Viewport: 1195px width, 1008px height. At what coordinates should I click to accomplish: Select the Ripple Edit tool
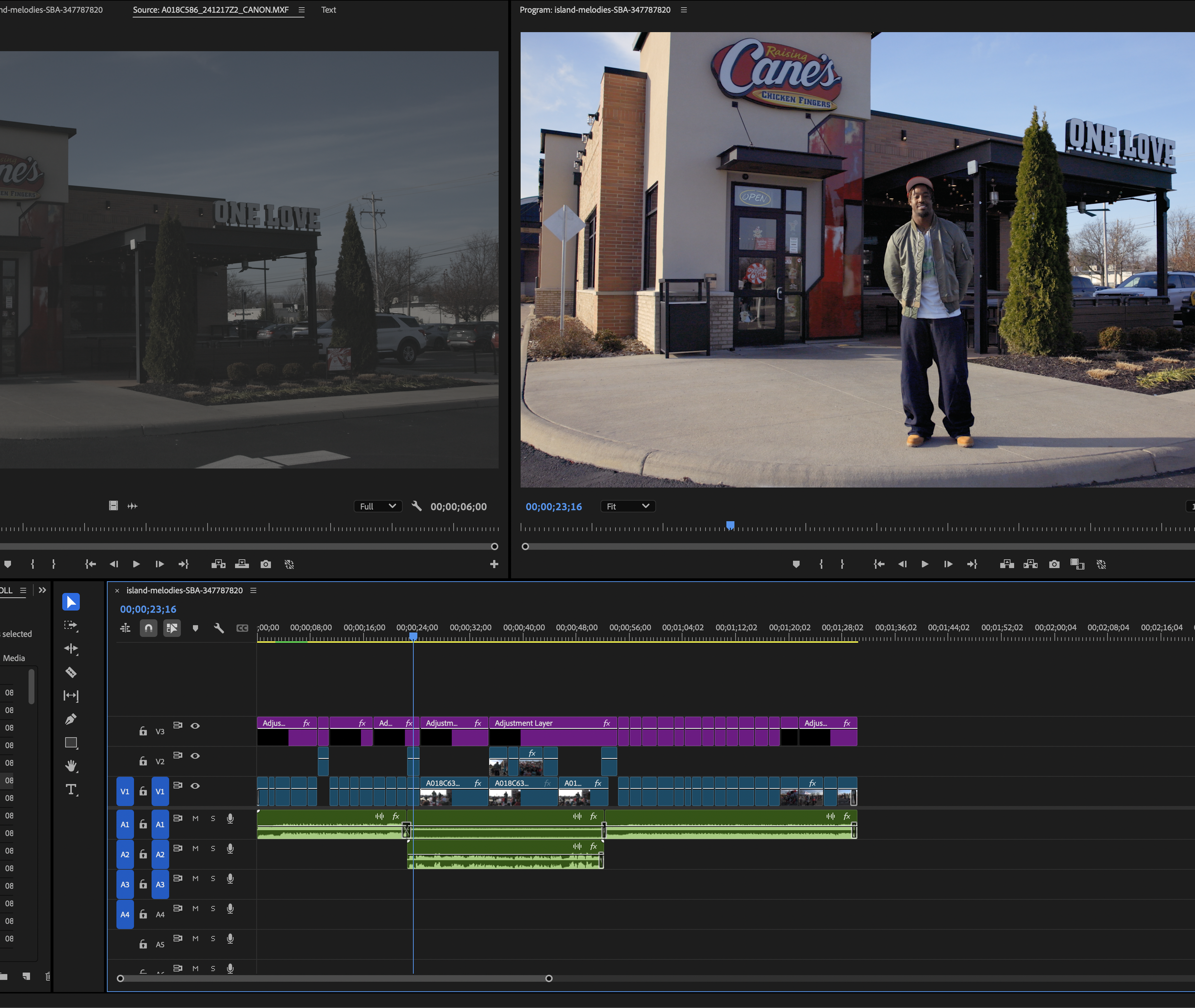(x=71, y=649)
